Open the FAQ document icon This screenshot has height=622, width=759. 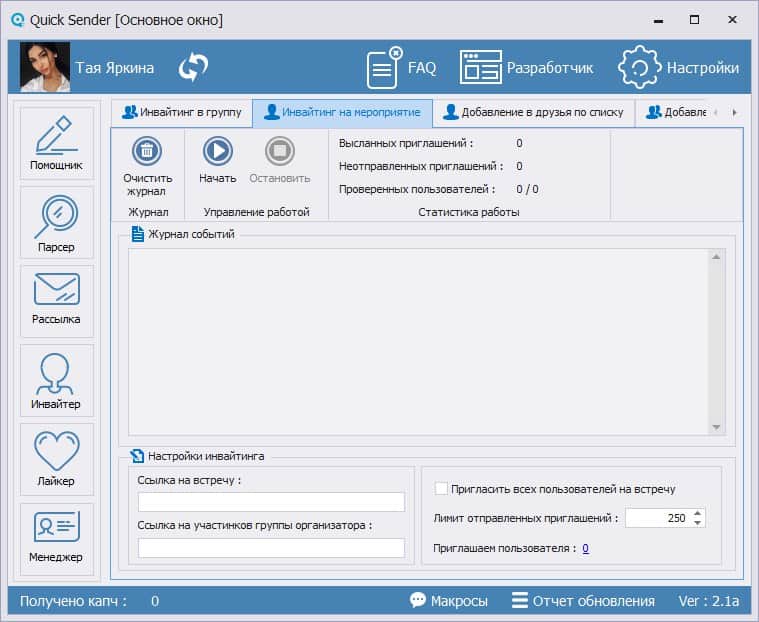click(x=384, y=68)
